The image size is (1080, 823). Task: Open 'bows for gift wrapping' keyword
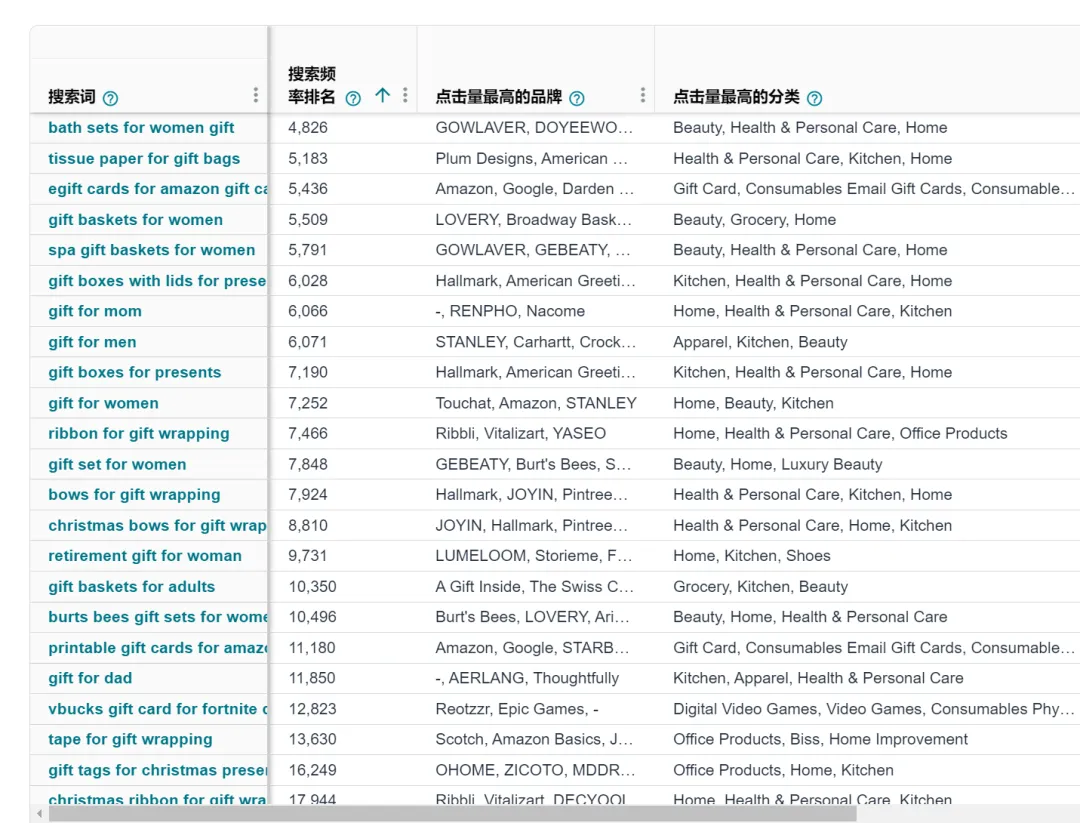tap(134, 495)
